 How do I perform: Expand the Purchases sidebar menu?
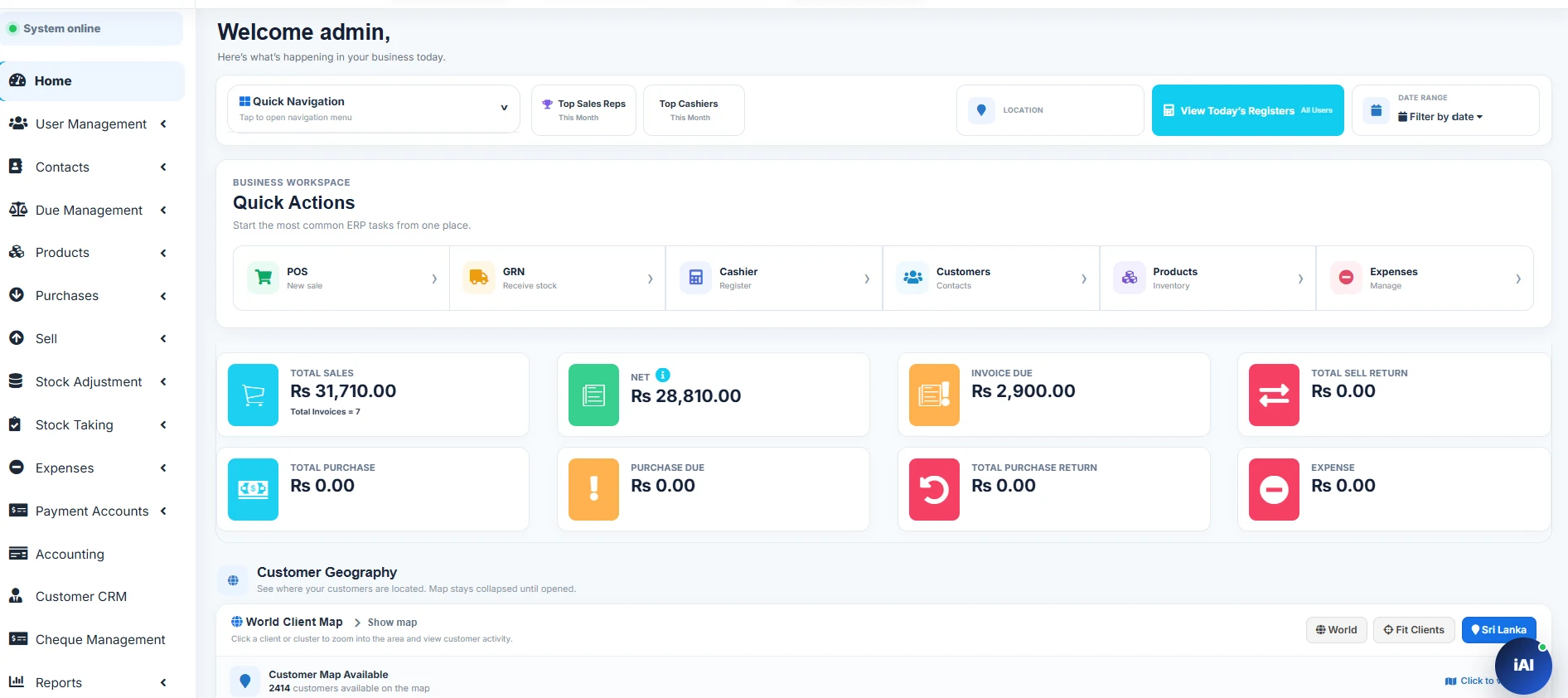pos(92,296)
